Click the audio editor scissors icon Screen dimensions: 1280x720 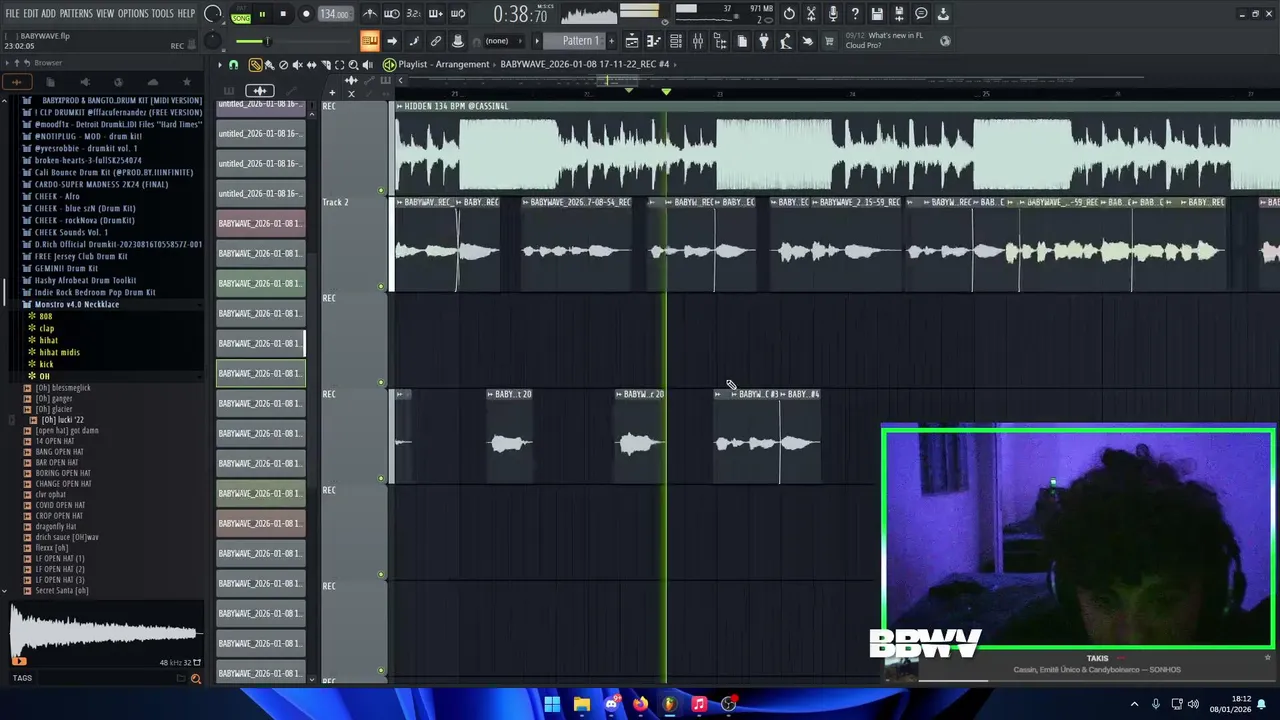coord(811,14)
